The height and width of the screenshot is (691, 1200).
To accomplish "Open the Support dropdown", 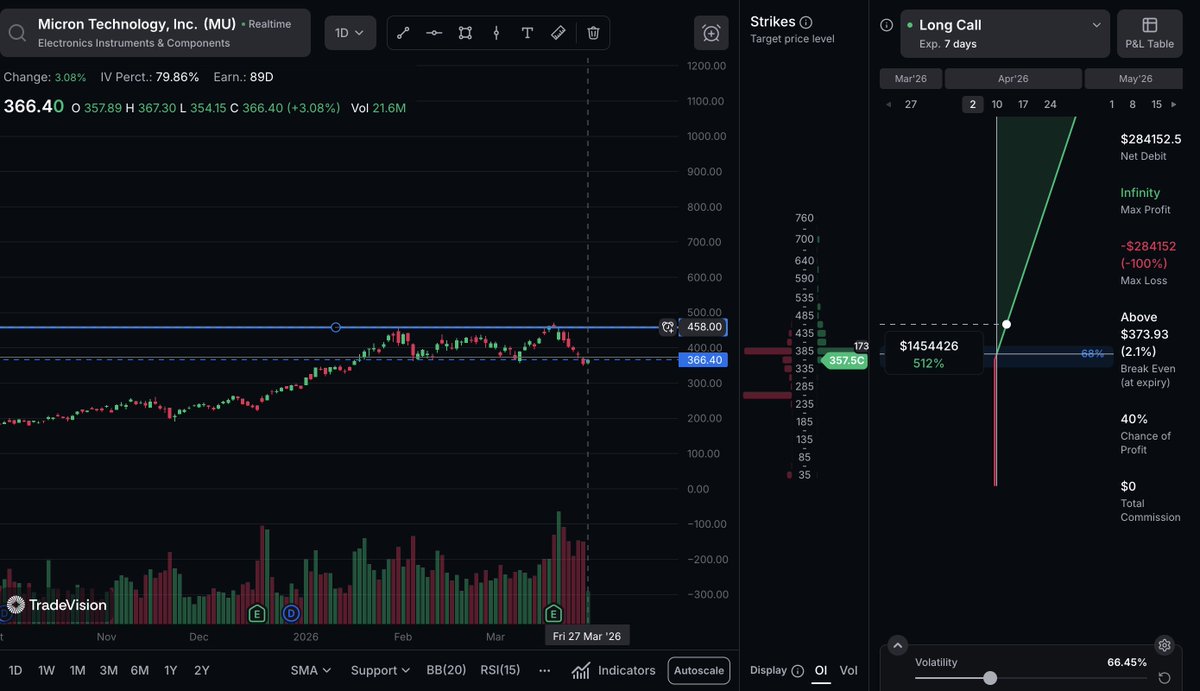I will pos(380,670).
